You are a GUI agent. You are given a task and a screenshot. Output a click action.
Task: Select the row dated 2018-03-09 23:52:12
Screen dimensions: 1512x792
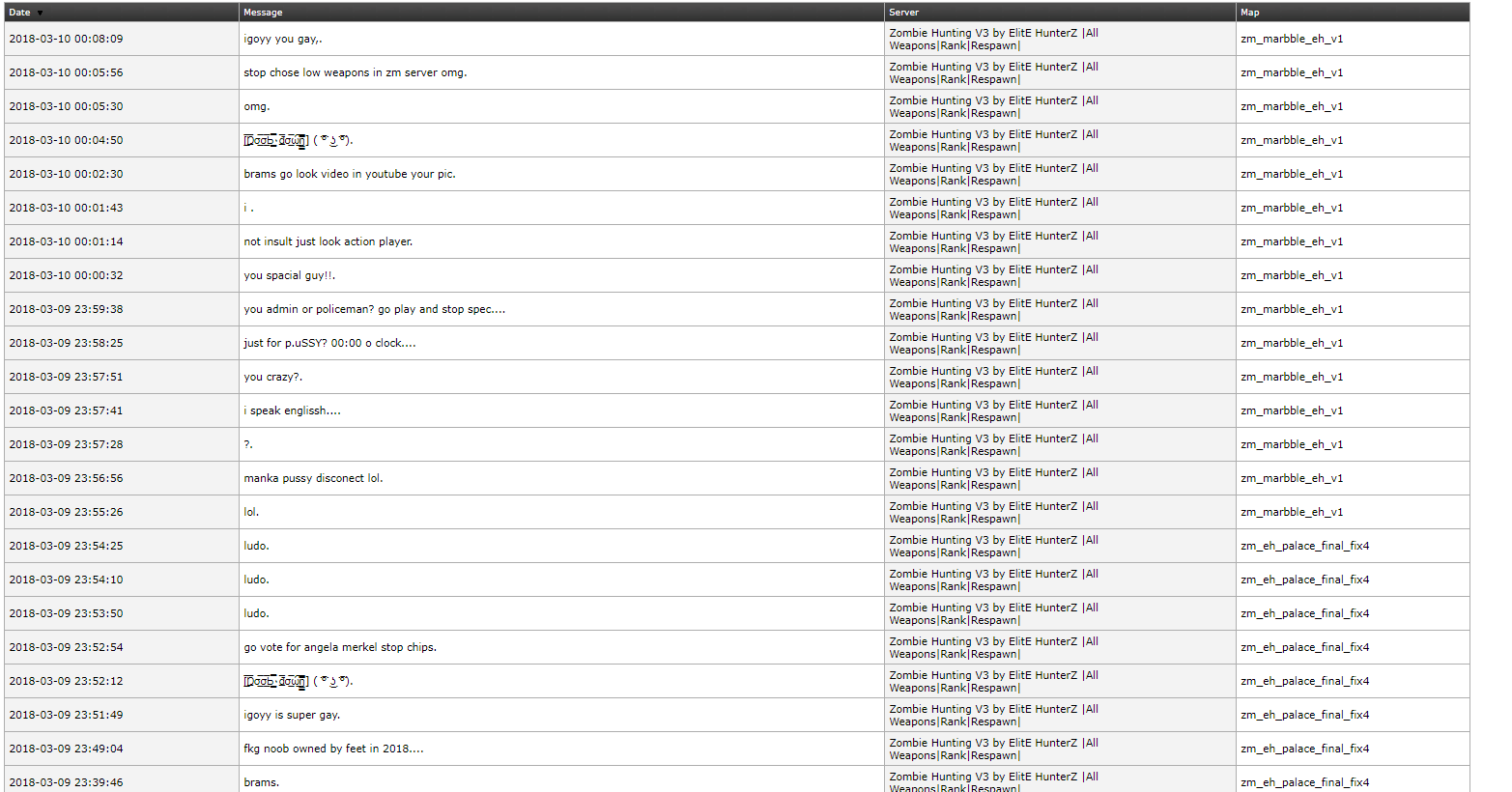(737, 681)
